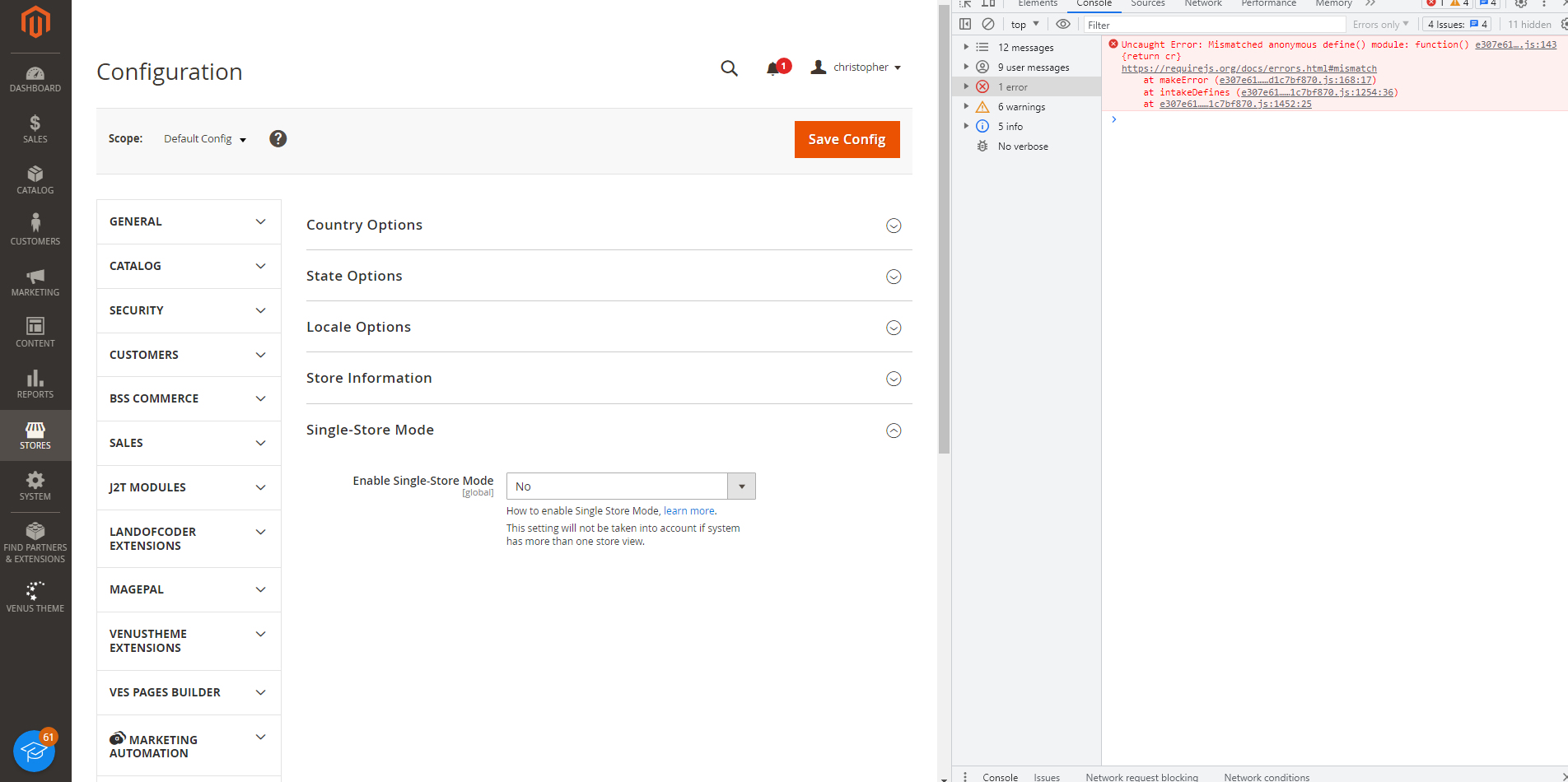1568x782 pixels.
Task: Click the console Filter input field
Action: point(1214,25)
